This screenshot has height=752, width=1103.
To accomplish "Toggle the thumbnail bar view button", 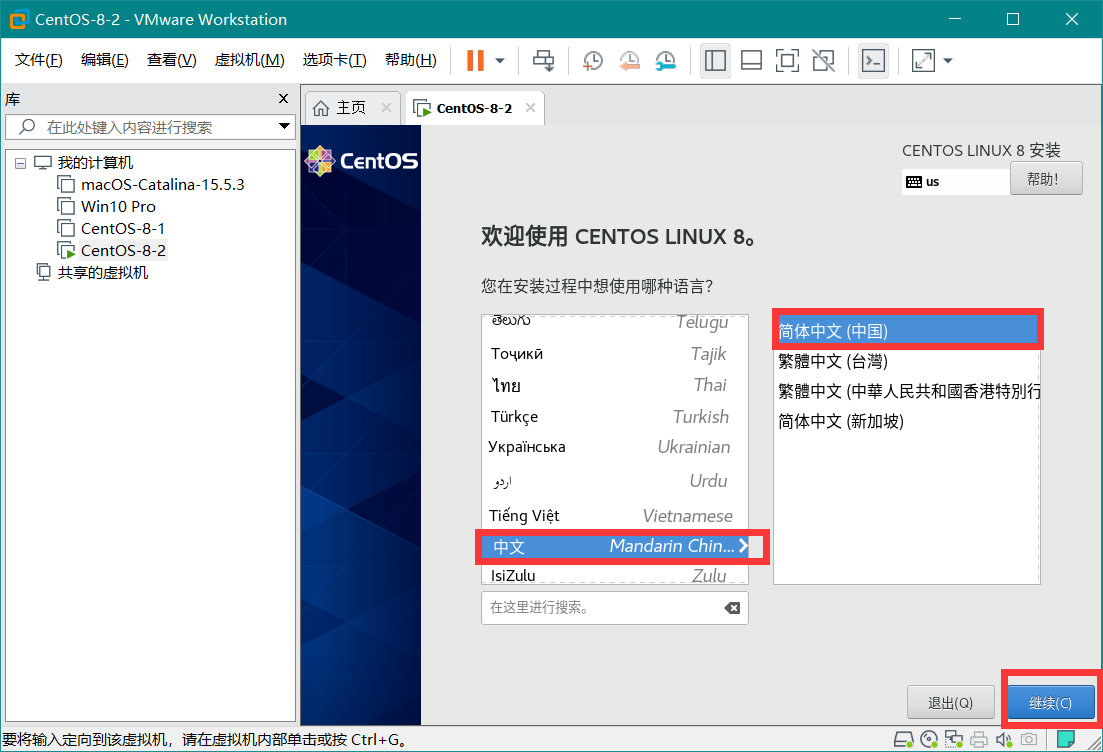I will tap(751, 61).
